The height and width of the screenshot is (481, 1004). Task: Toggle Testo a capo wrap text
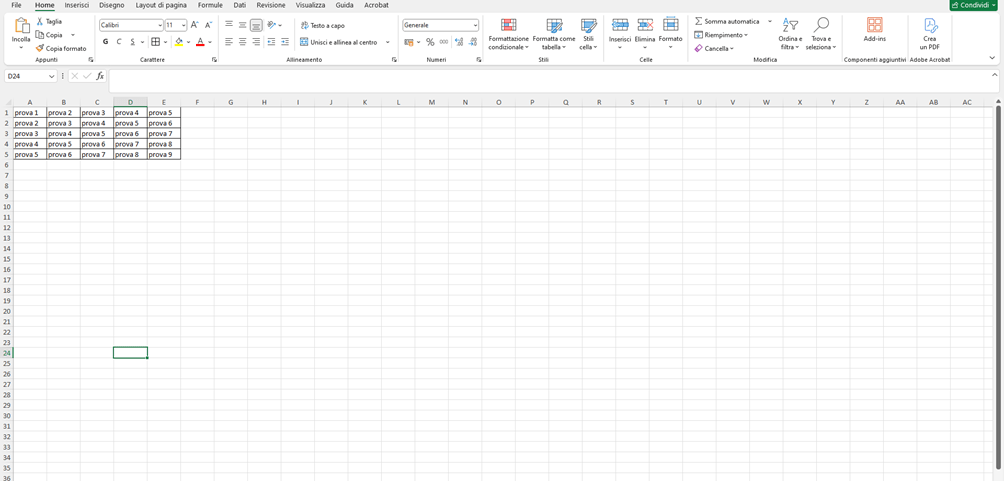coord(322,25)
